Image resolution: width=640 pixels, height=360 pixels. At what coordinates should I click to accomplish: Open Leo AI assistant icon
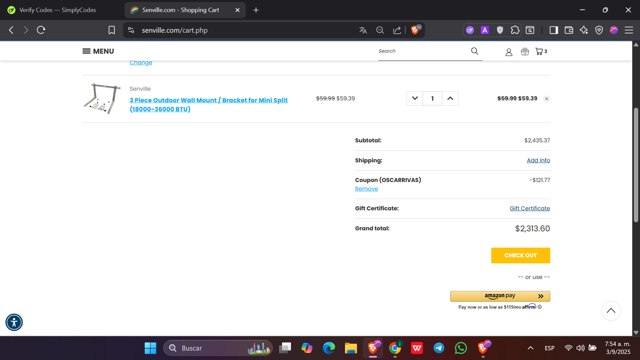click(x=584, y=30)
